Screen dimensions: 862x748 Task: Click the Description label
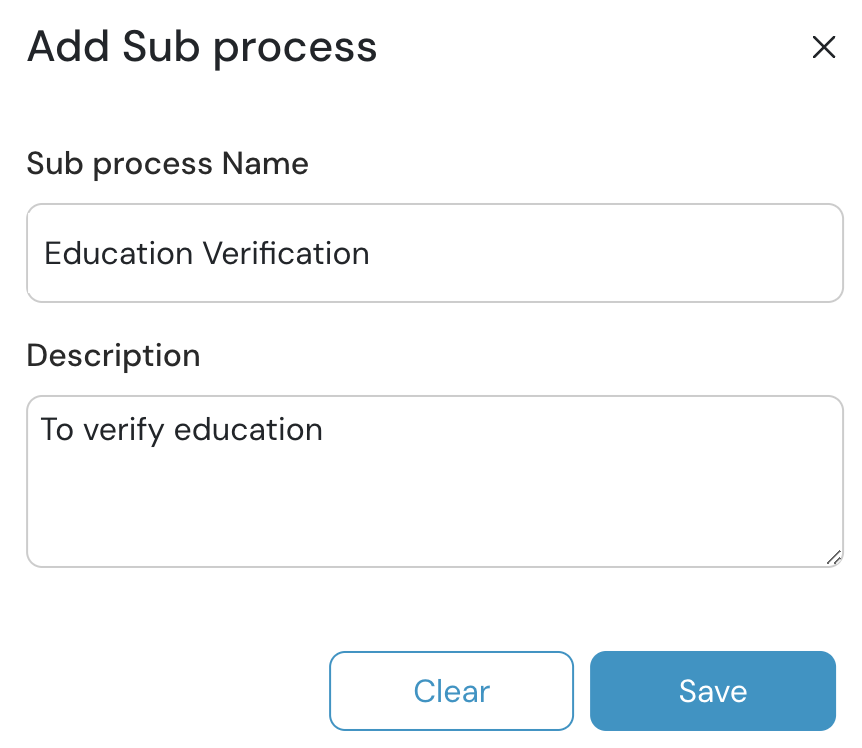tap(113, 355)
